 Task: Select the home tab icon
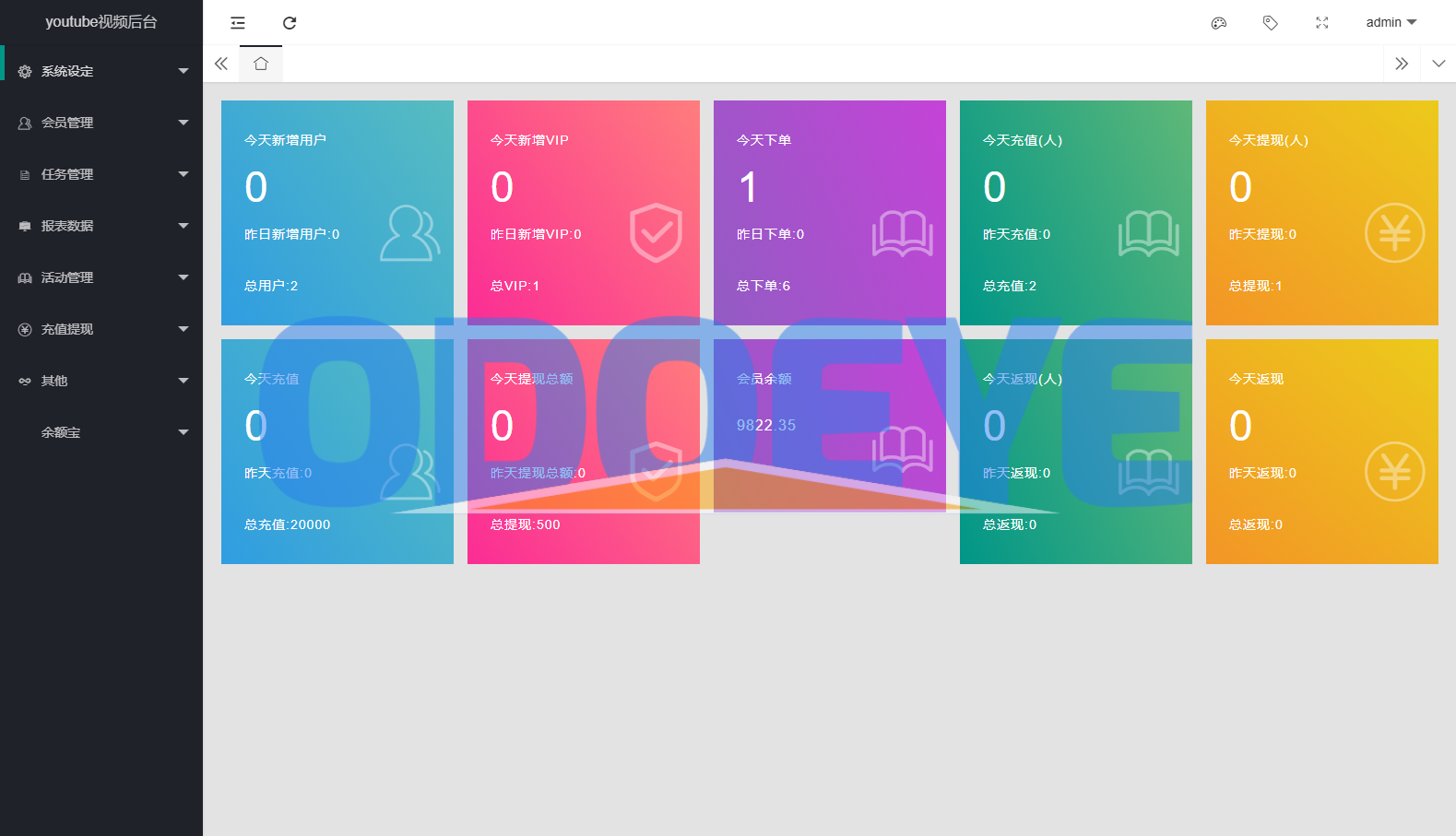tap(261, 64)
